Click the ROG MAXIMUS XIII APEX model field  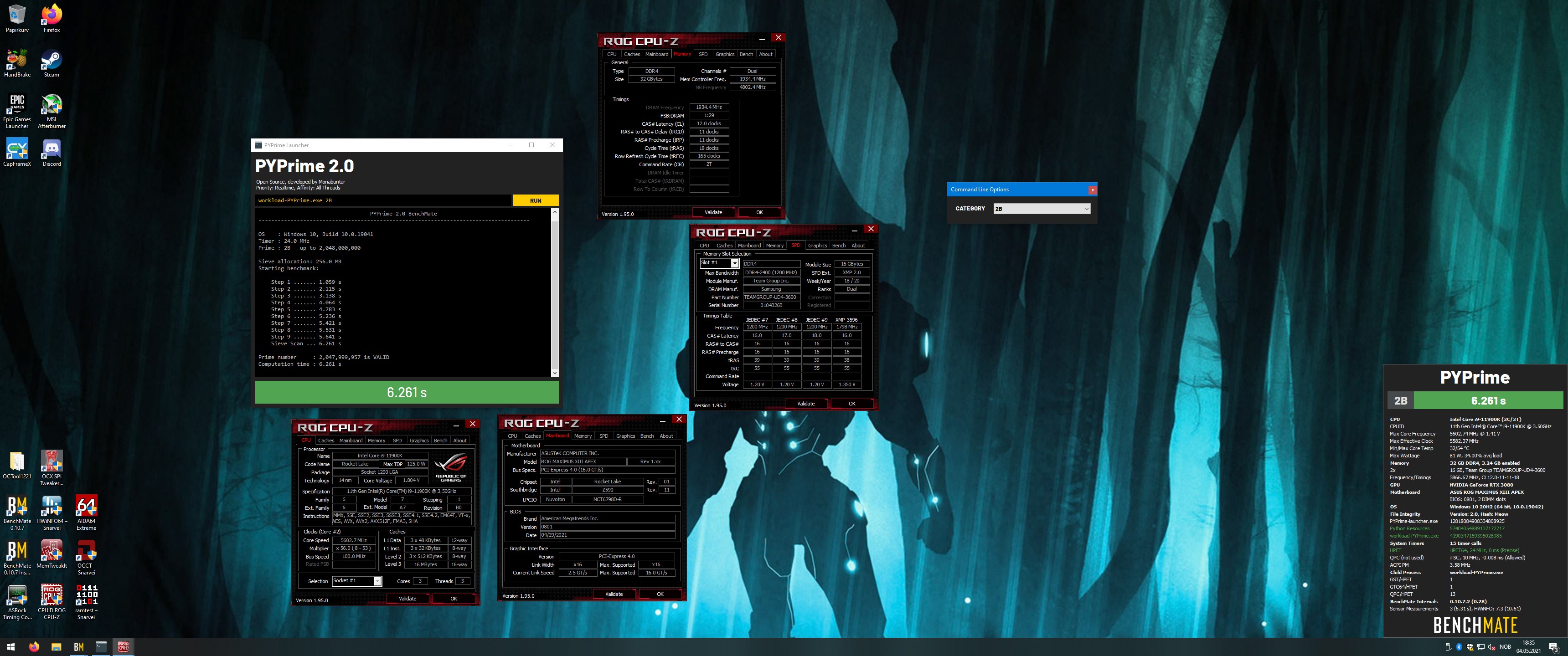583,461
